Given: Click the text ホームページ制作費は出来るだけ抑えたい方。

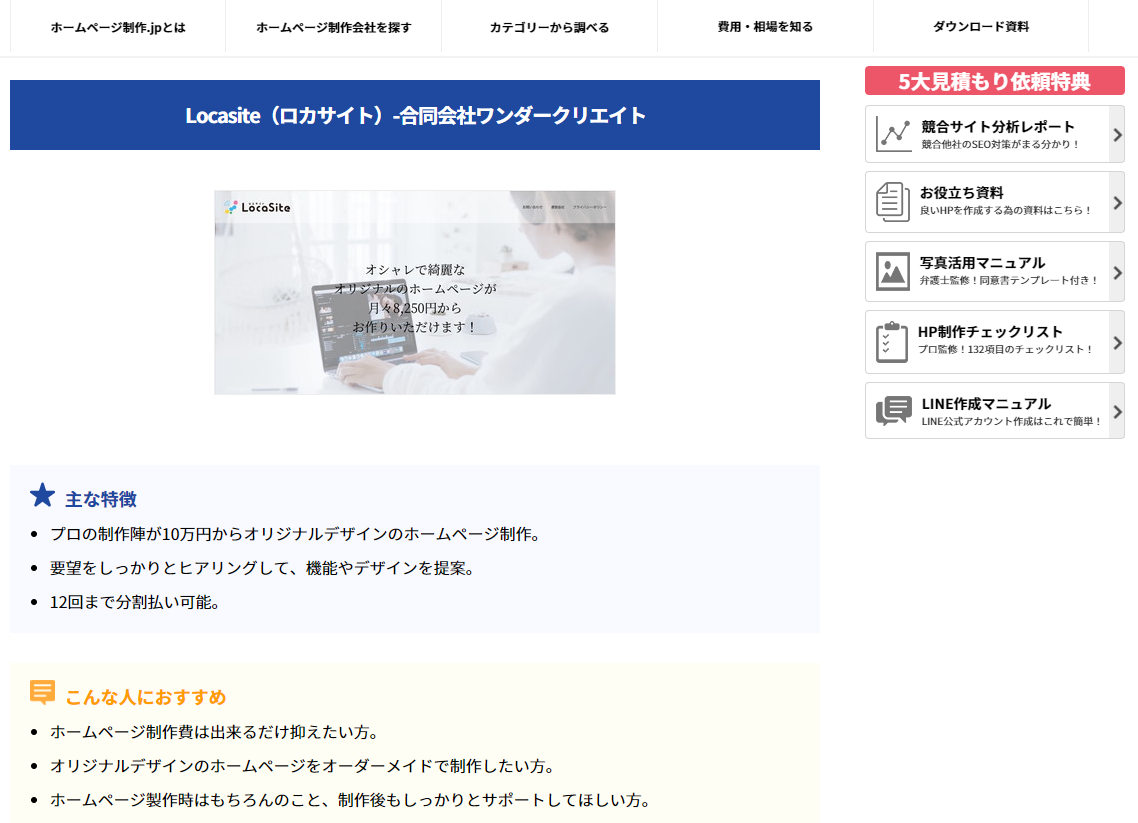Looking at the screenshot, I should [216, 732].
